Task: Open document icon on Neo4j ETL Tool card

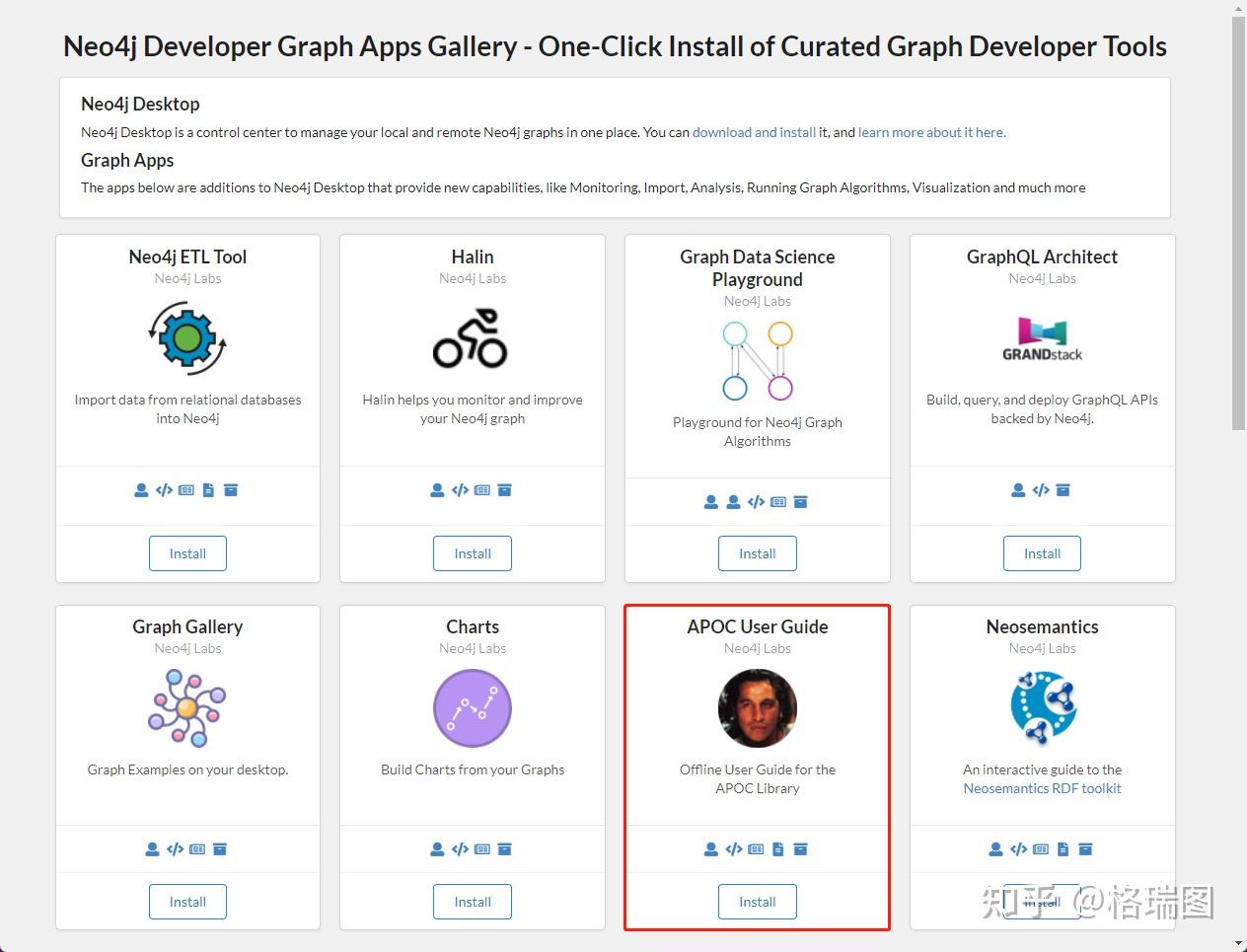Action: click(x=208, y=490)
